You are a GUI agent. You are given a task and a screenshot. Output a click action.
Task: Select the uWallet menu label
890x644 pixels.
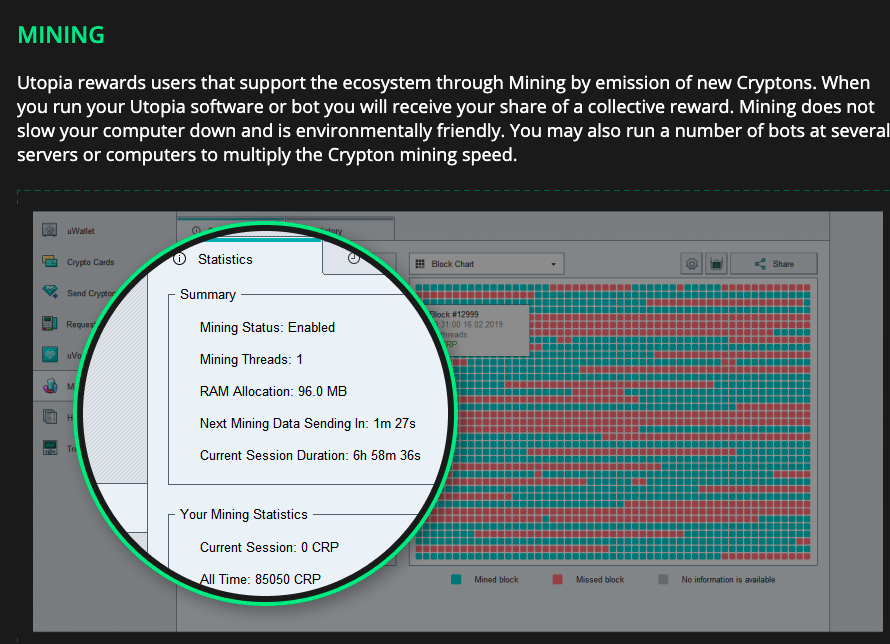(81, 231)
